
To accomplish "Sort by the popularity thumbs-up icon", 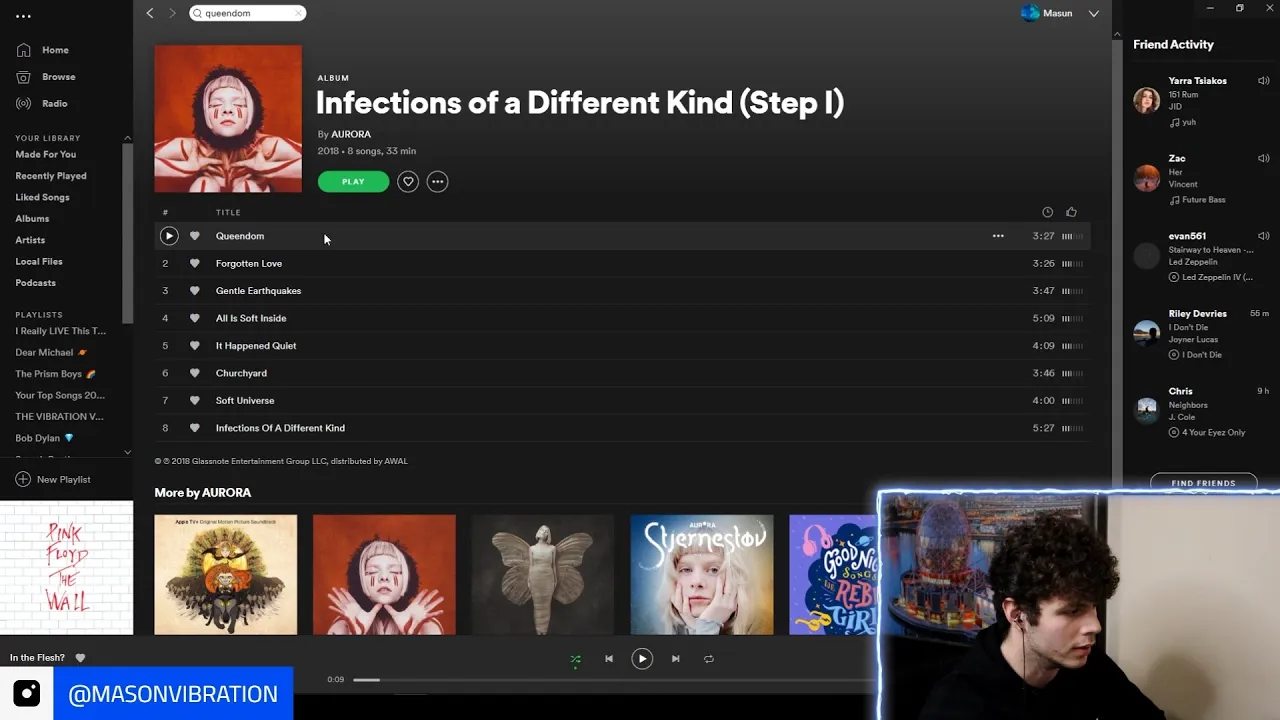I will [1071, 212].
